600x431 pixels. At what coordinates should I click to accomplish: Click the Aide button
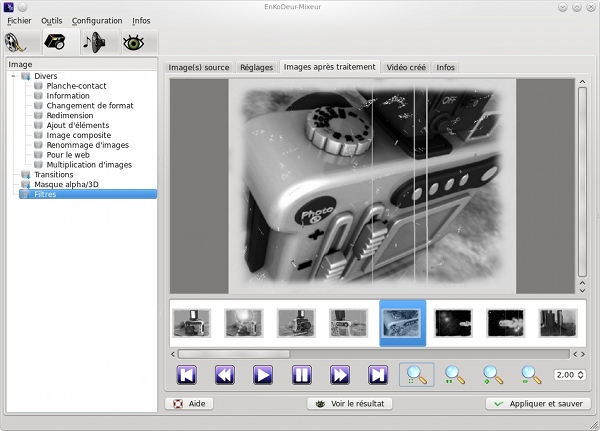coord(189,404)
